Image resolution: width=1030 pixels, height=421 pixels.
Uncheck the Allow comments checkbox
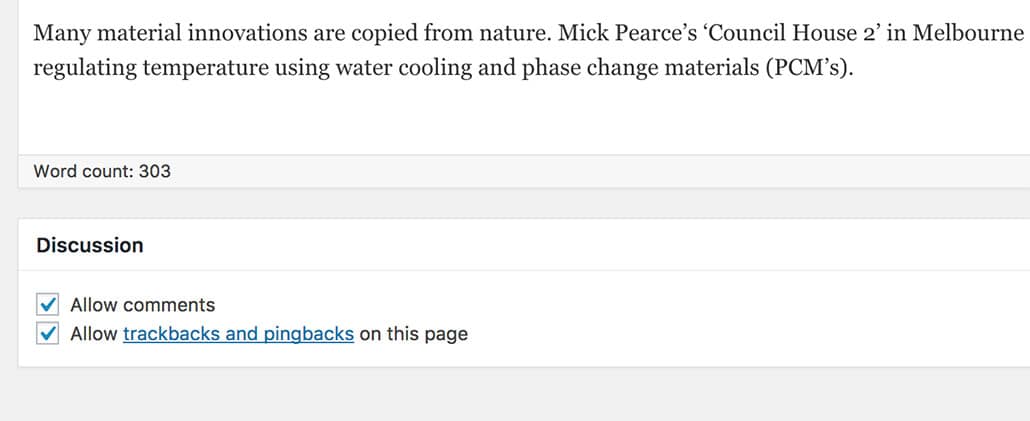(x=48, y=305)
